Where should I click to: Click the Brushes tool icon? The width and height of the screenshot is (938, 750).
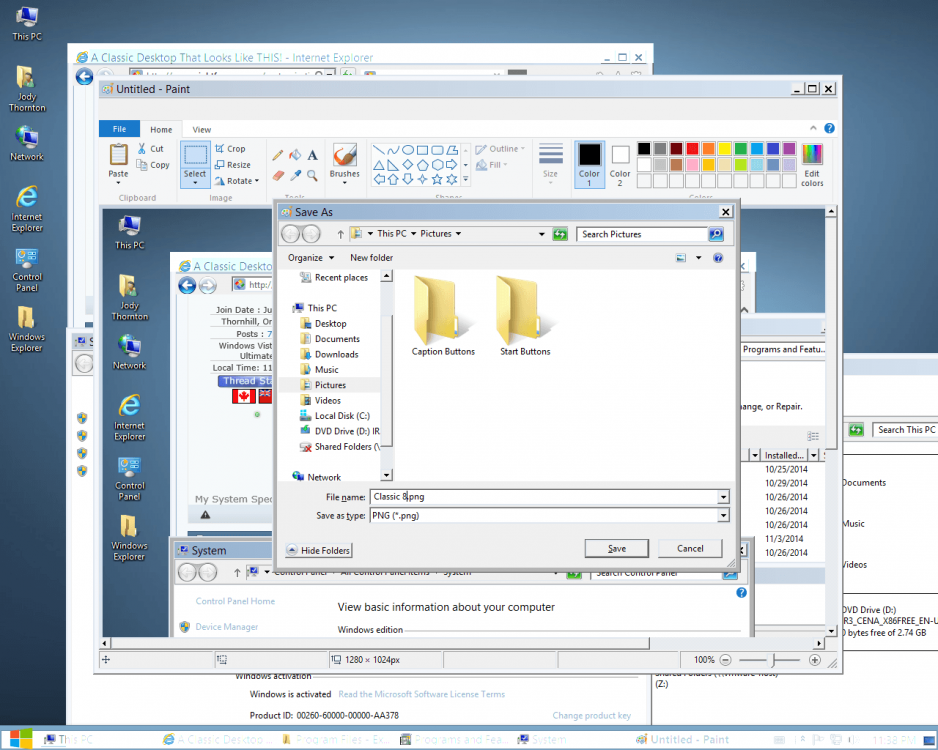click(345, 154)
